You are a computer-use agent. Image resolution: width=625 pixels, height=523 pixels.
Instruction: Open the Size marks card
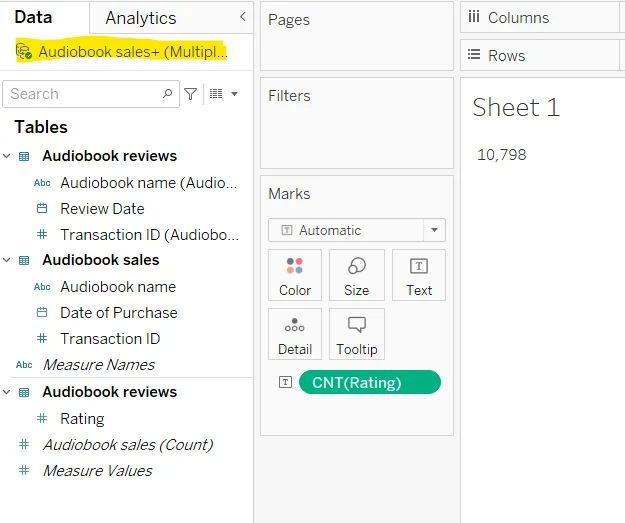pos(357,275)
